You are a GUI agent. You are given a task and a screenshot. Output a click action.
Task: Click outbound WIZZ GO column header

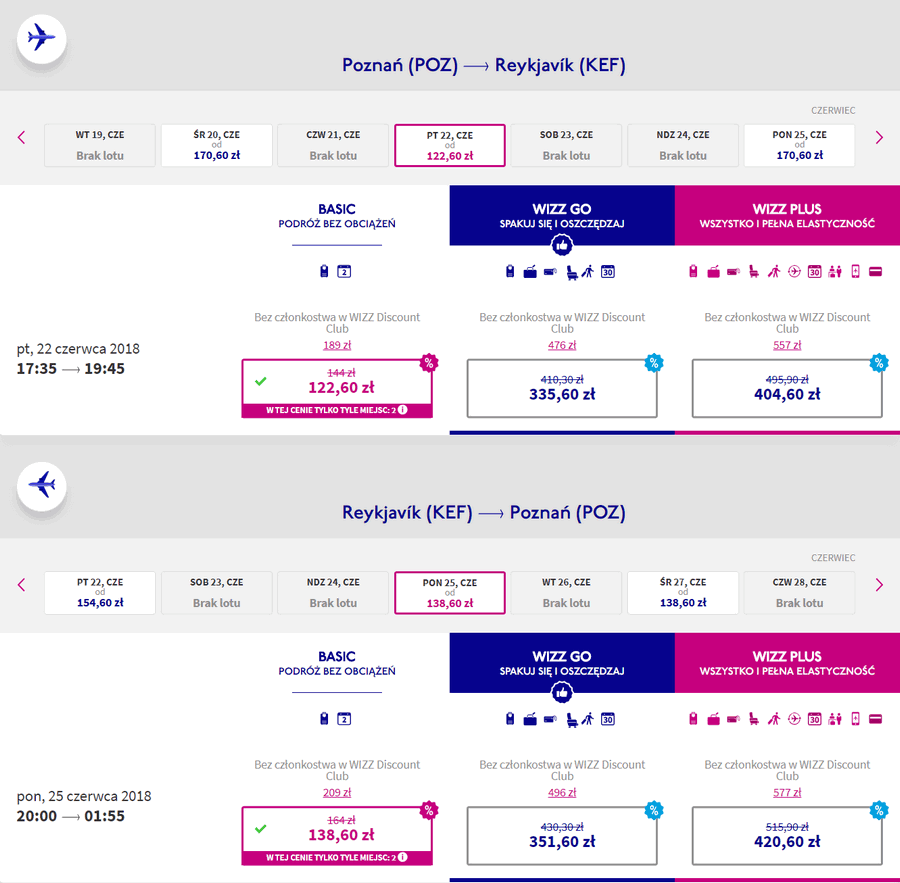[x=562, y=215]
